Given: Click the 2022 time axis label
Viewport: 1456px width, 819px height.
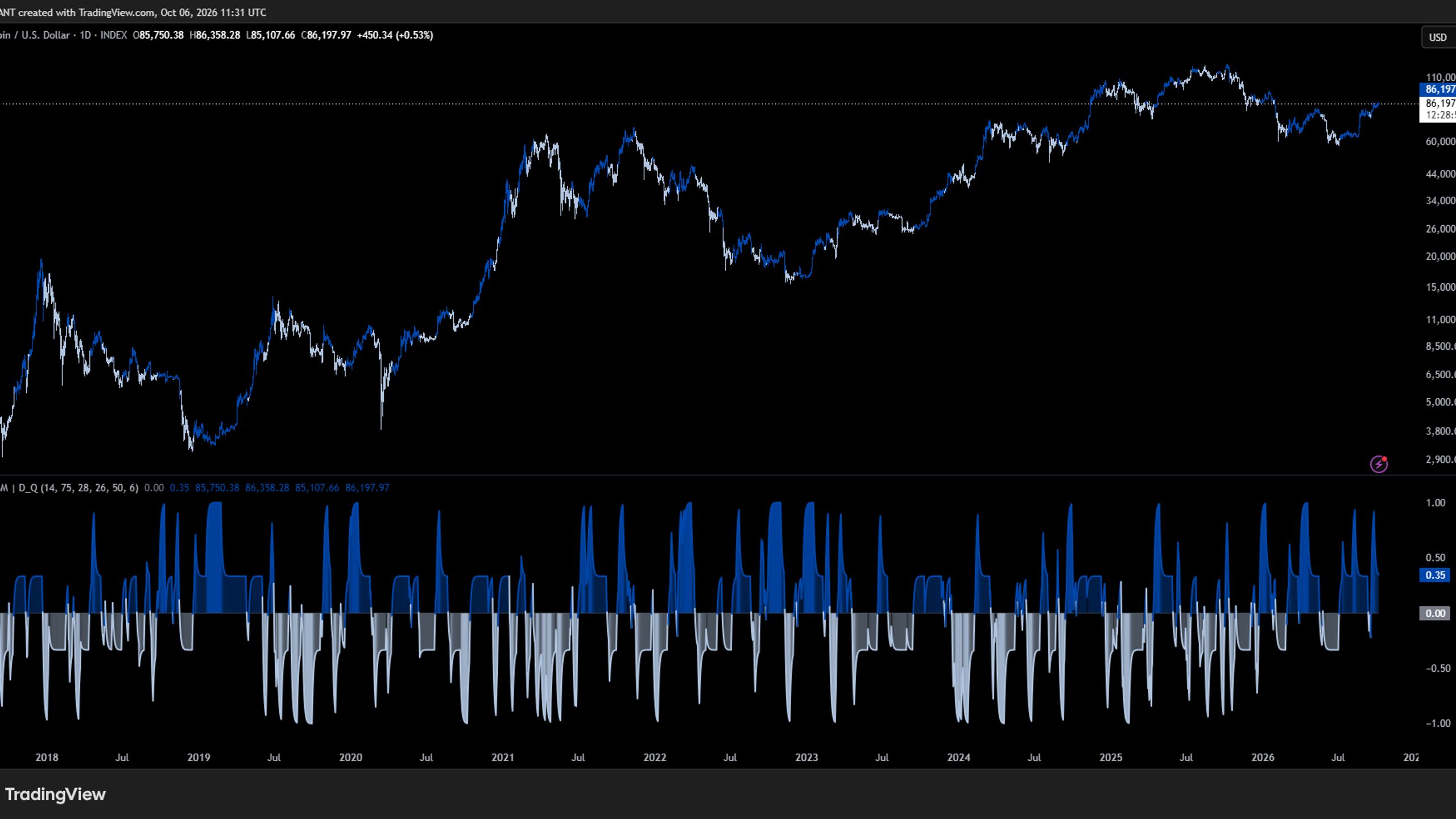Looking at the screenshot, I should [654, 757].
